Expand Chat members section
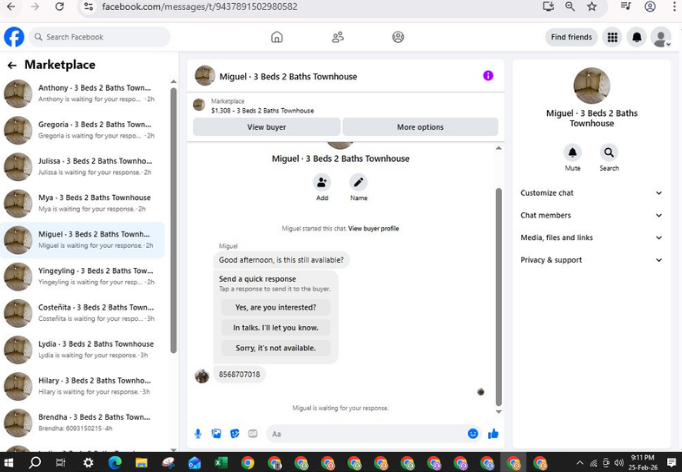Viewport: 682px width, 472px height. pos(592,215)
